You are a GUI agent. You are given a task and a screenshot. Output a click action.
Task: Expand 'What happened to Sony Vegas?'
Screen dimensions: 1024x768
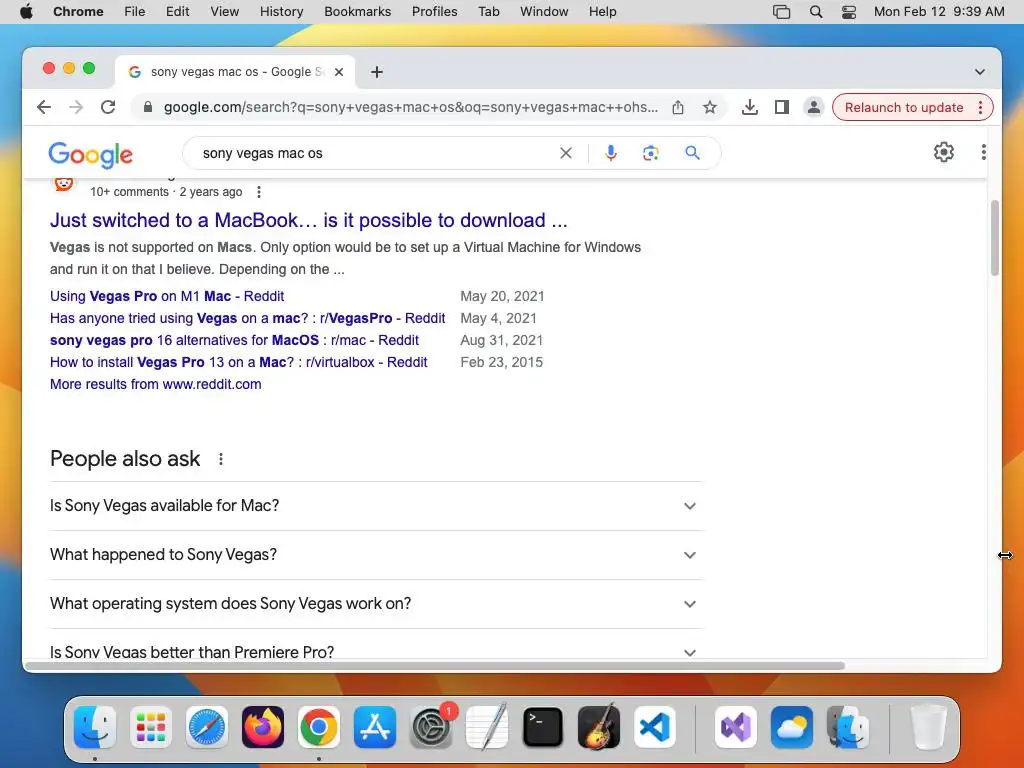point(376,555)
